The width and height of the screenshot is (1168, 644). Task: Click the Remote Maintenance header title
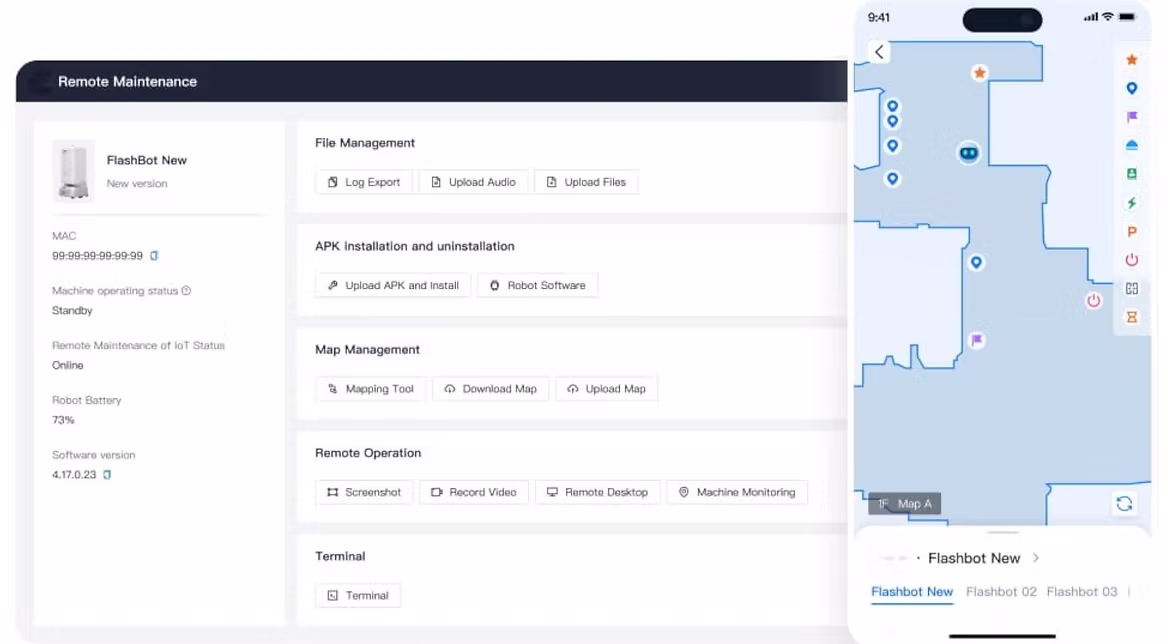click(127, 82)
